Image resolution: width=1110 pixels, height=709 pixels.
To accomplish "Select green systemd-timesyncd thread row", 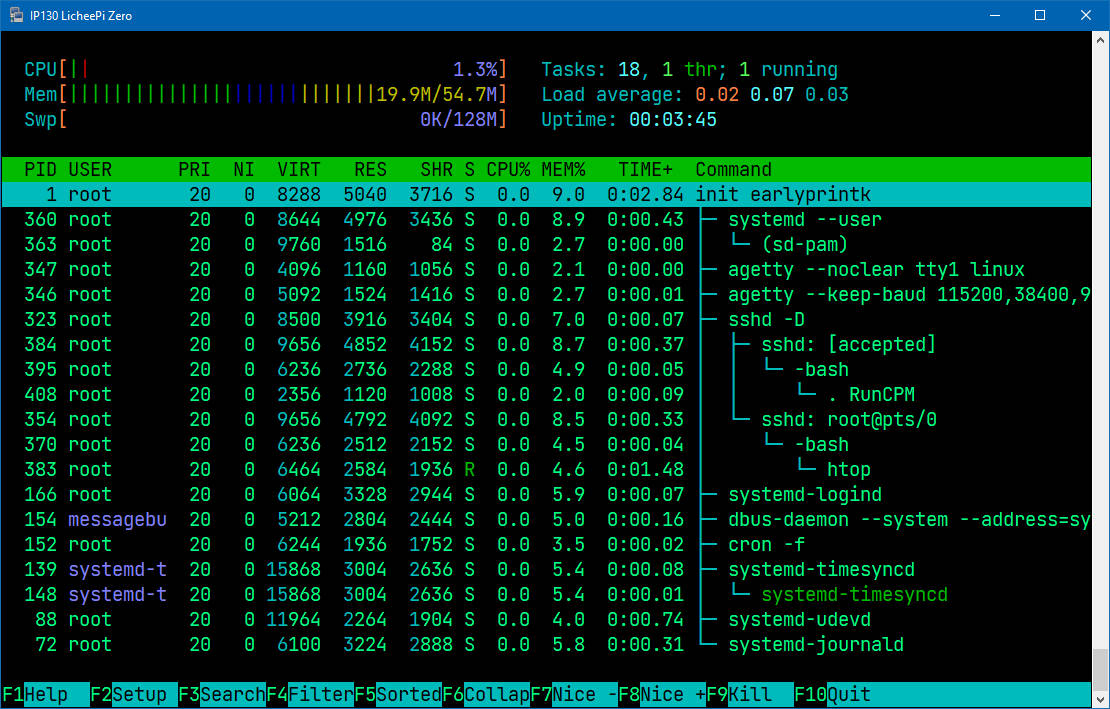I will (x=546, y=594).
